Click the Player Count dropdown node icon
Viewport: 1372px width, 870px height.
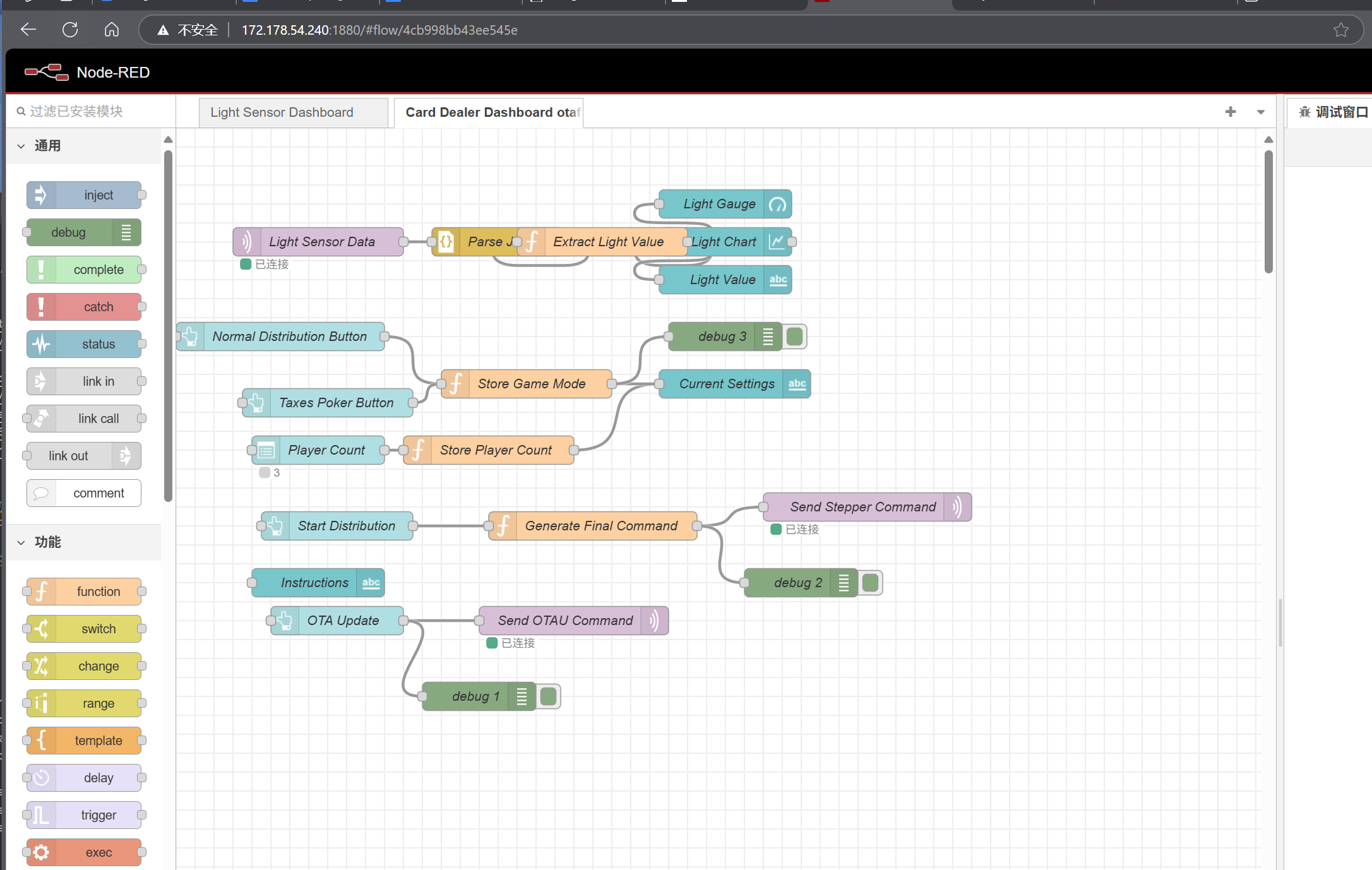click(266, 450)
